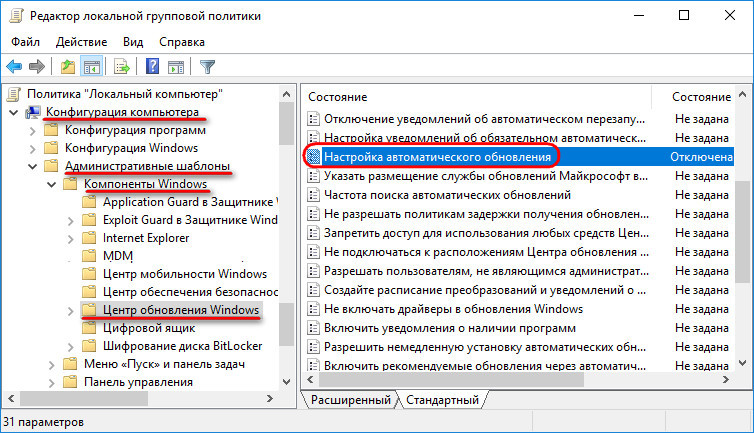Click policy list scroll down arrow

(x=742, y=363)
